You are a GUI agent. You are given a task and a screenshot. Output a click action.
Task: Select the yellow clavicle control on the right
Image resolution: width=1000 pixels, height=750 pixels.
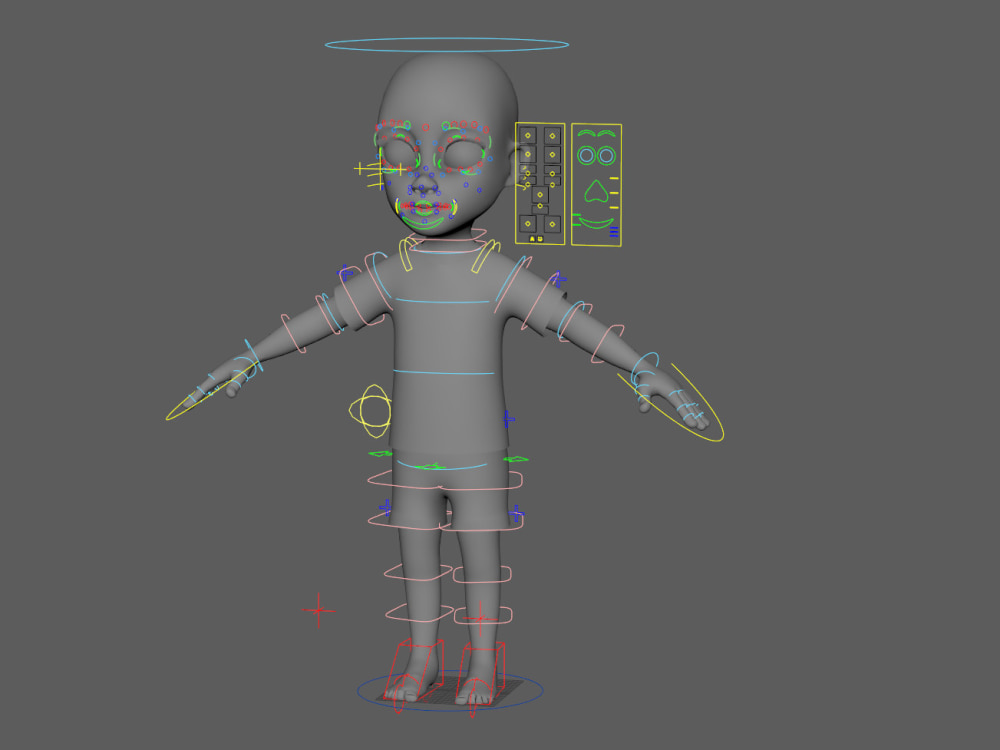tap(486, 256)
